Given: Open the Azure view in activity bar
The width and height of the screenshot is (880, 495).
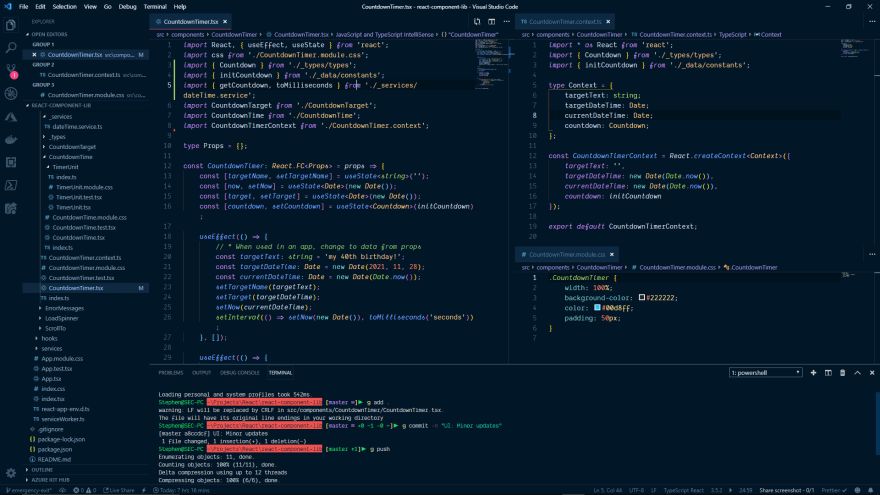Looking at the screenshot, I should coord(11,117).
